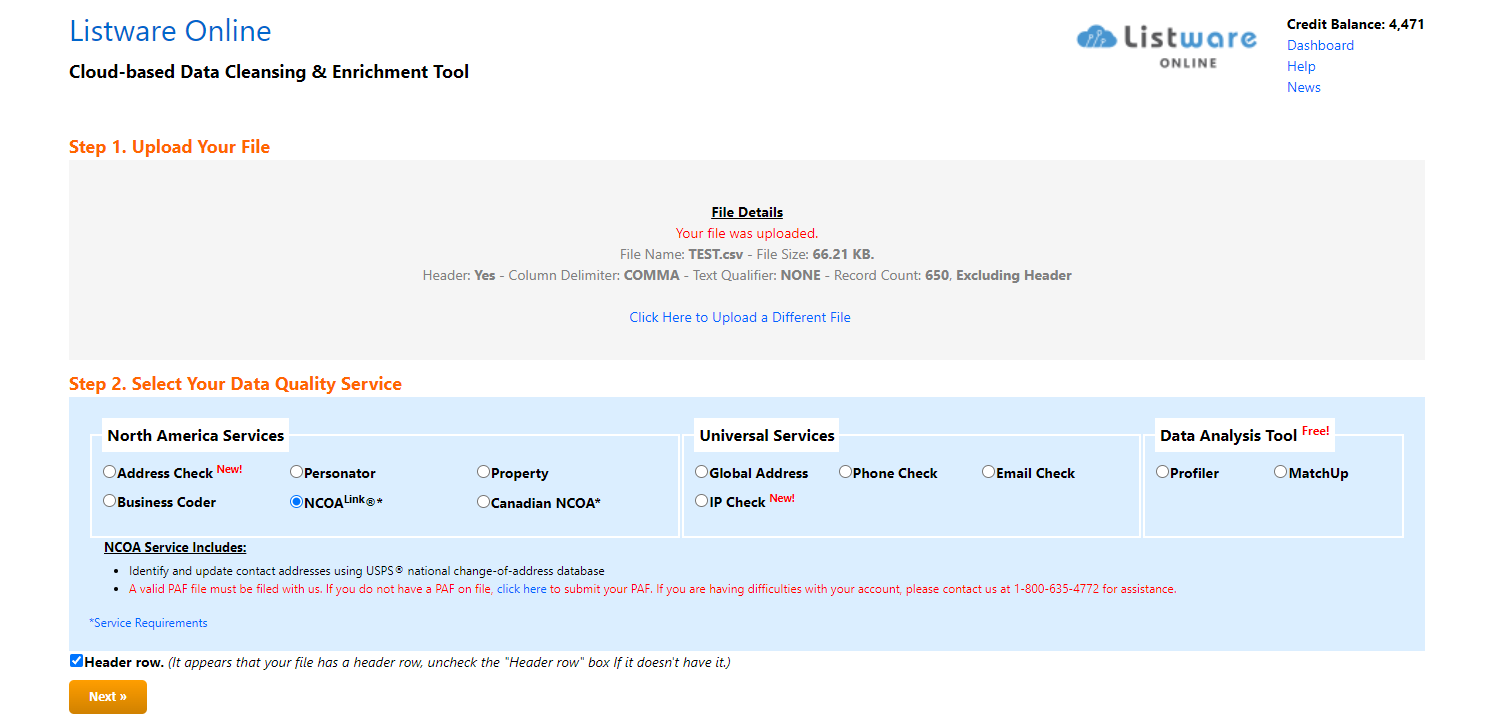Uncheck the Header row checkbox
The width and height of the screenshot is (1488, 722).
click(77, 661)
